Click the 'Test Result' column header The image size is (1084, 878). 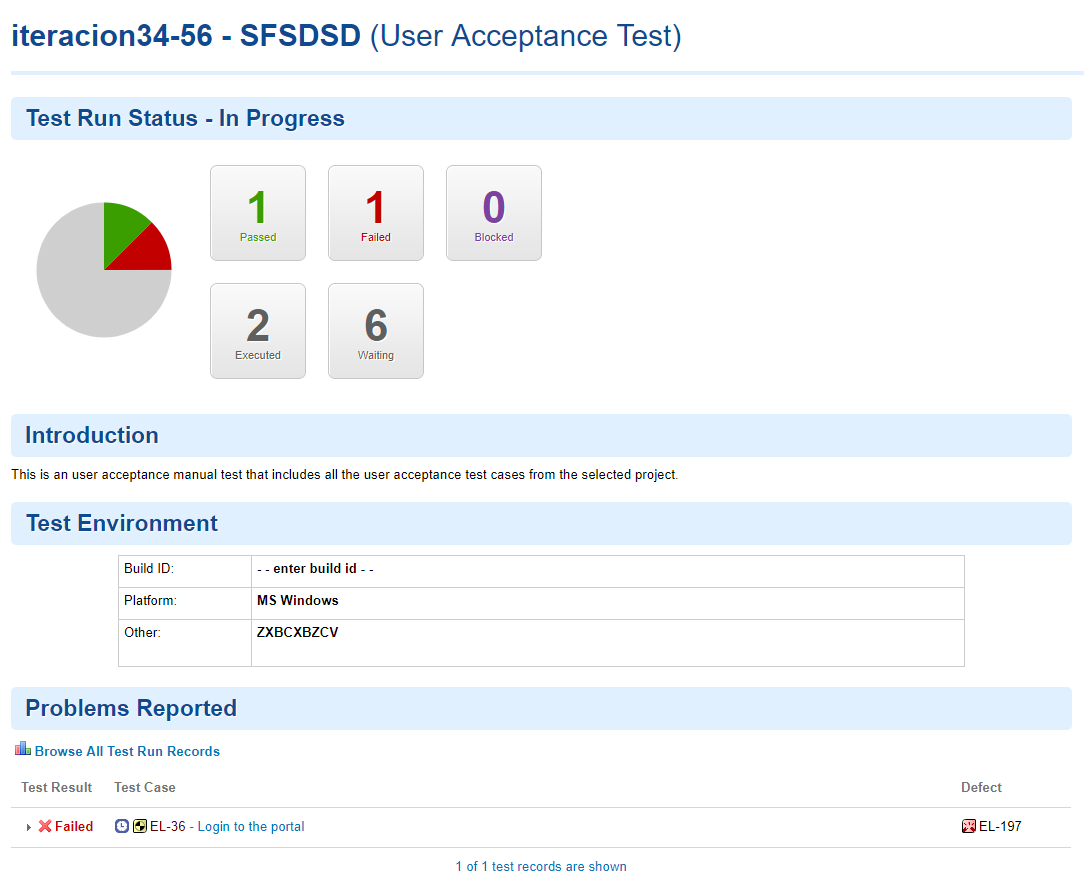coord(57,787)
